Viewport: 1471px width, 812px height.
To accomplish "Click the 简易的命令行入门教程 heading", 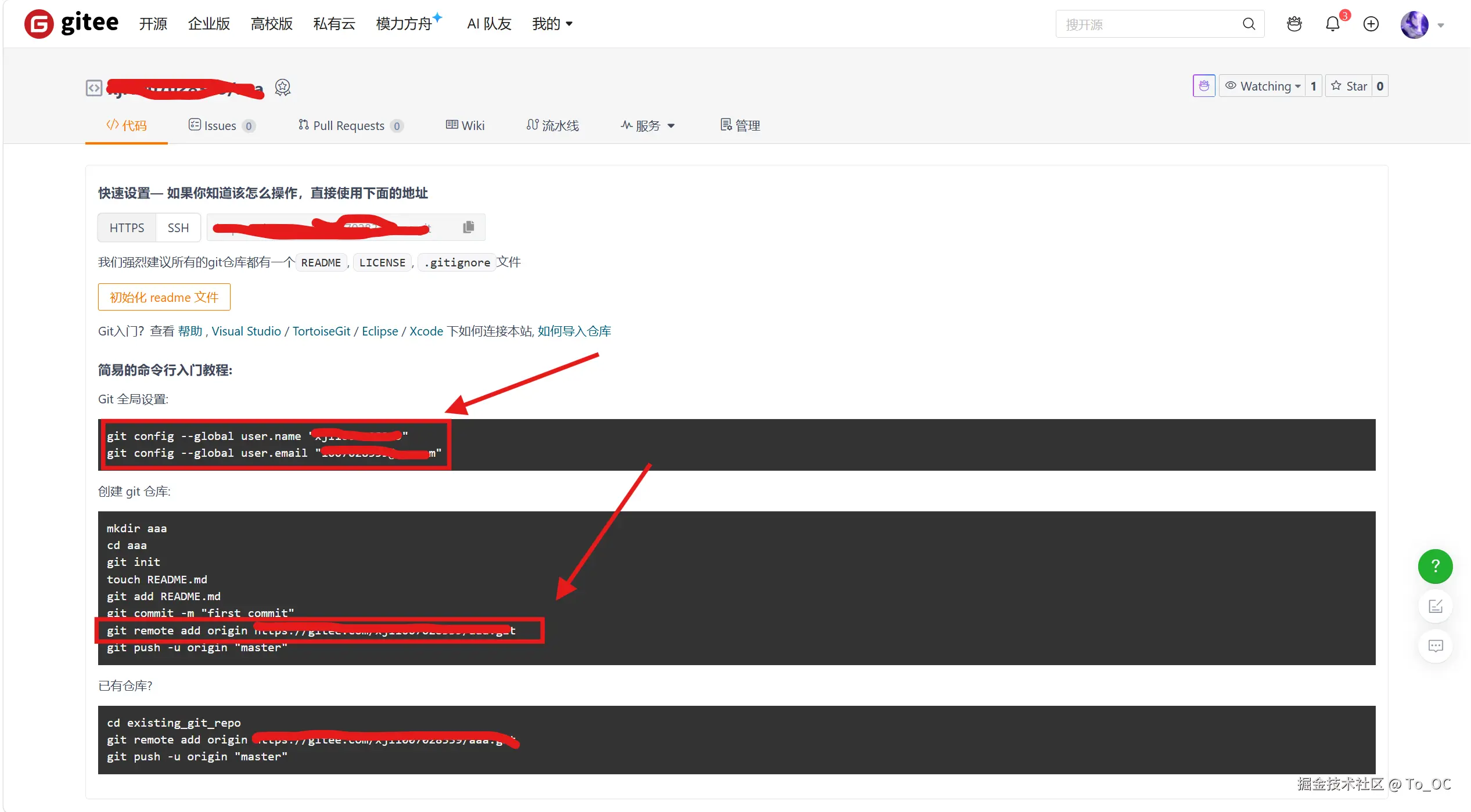I will [165, 370].
